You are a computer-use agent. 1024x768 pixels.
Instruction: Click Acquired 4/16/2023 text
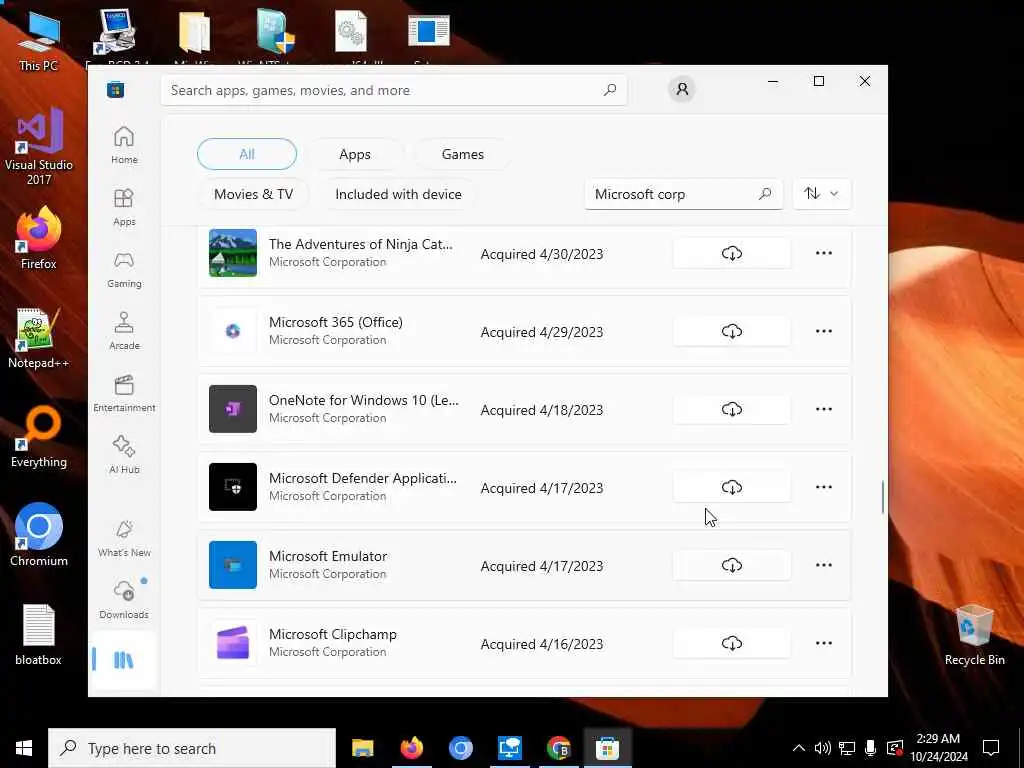point(542,644)
